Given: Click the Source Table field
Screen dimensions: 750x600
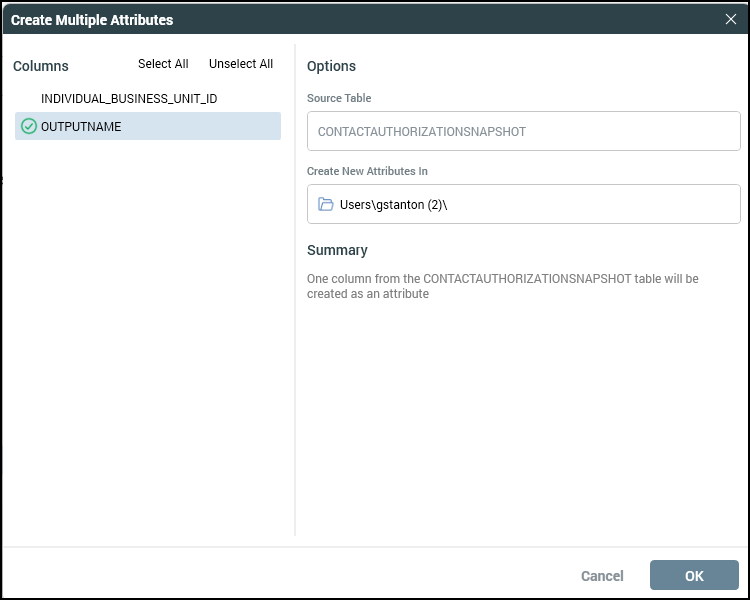Looking at the screenshot, I should click(523, 131).
